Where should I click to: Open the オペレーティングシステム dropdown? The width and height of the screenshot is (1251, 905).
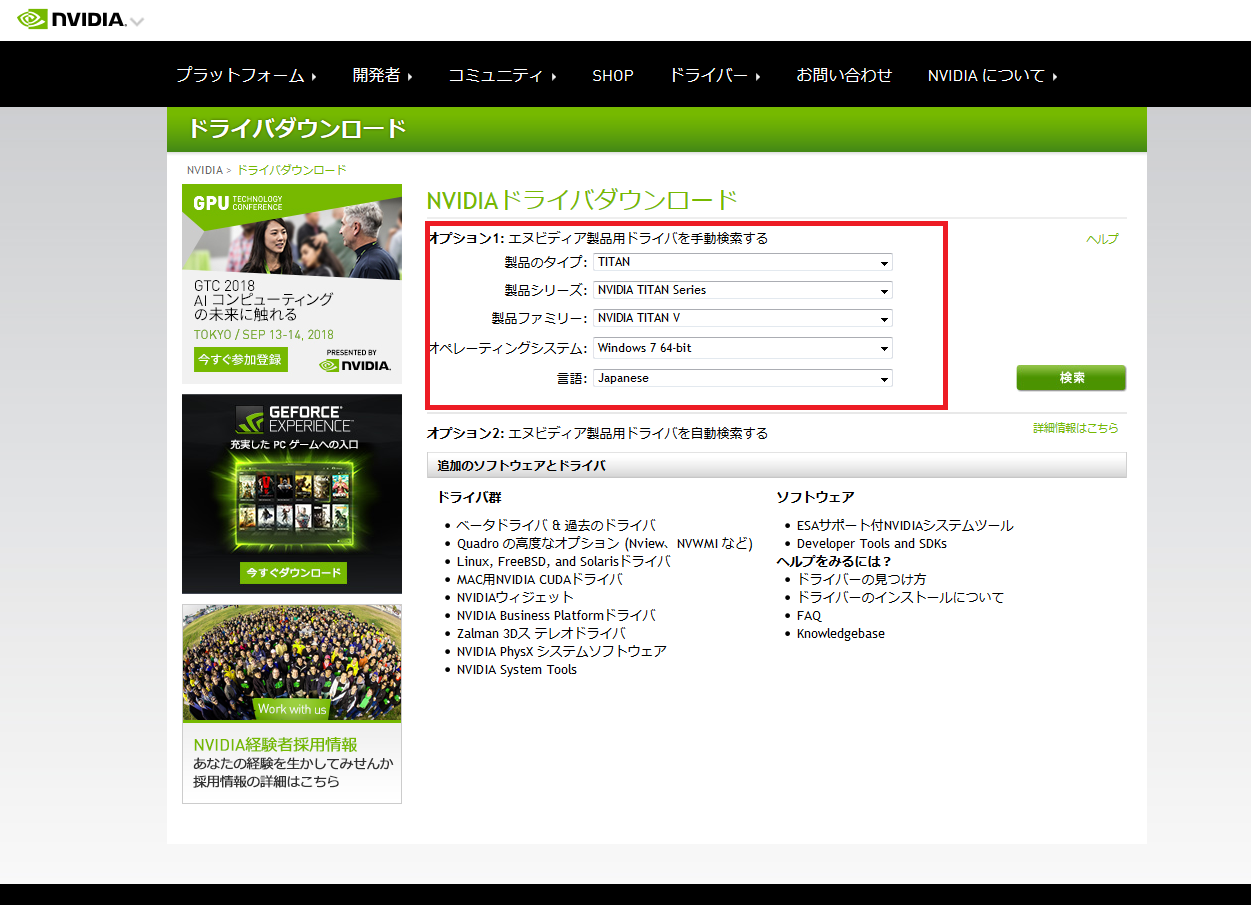click(742, 348)
